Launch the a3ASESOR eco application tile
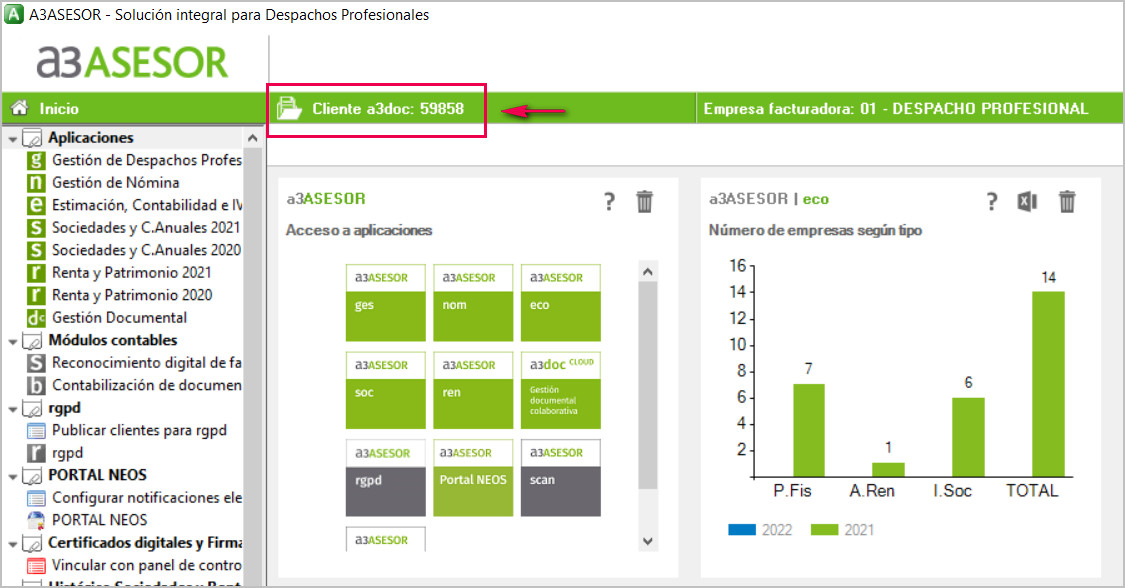 pyautogui.click(x=560, y=303)
